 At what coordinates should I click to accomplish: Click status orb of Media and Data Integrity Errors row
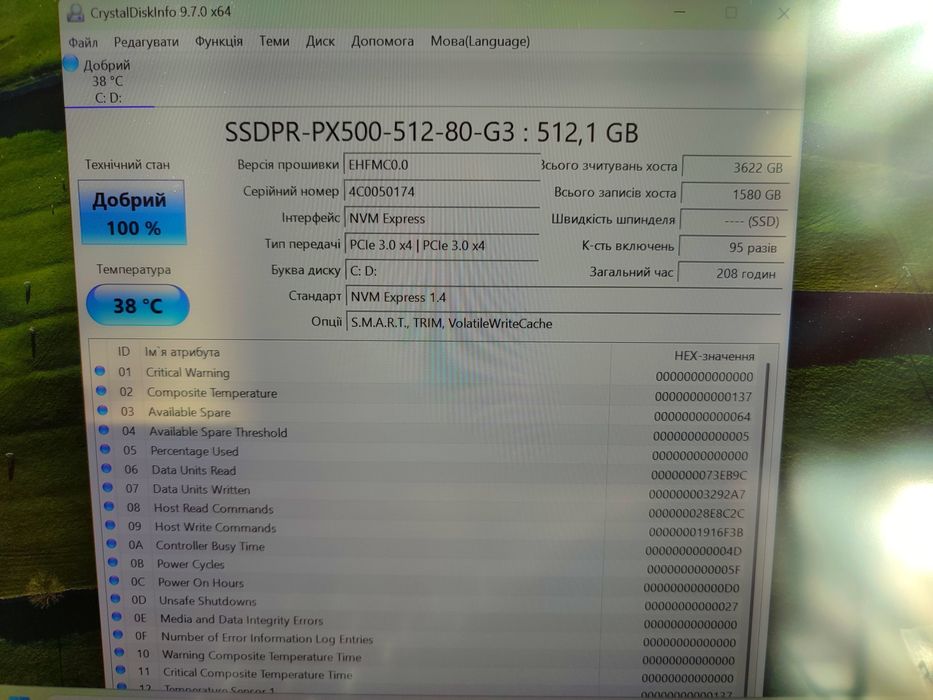pyautogui.click(x=117, y=617)
